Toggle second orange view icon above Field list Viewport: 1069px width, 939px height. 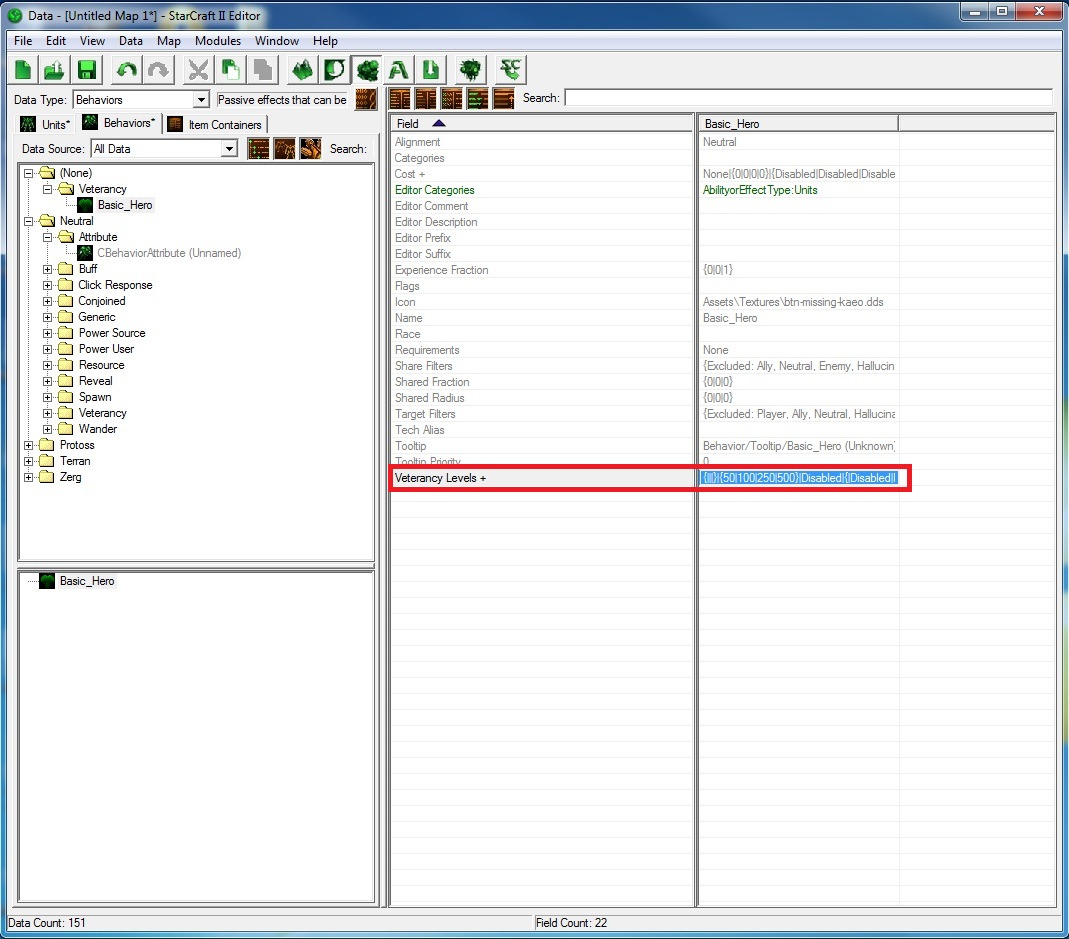tap(426, 99)
